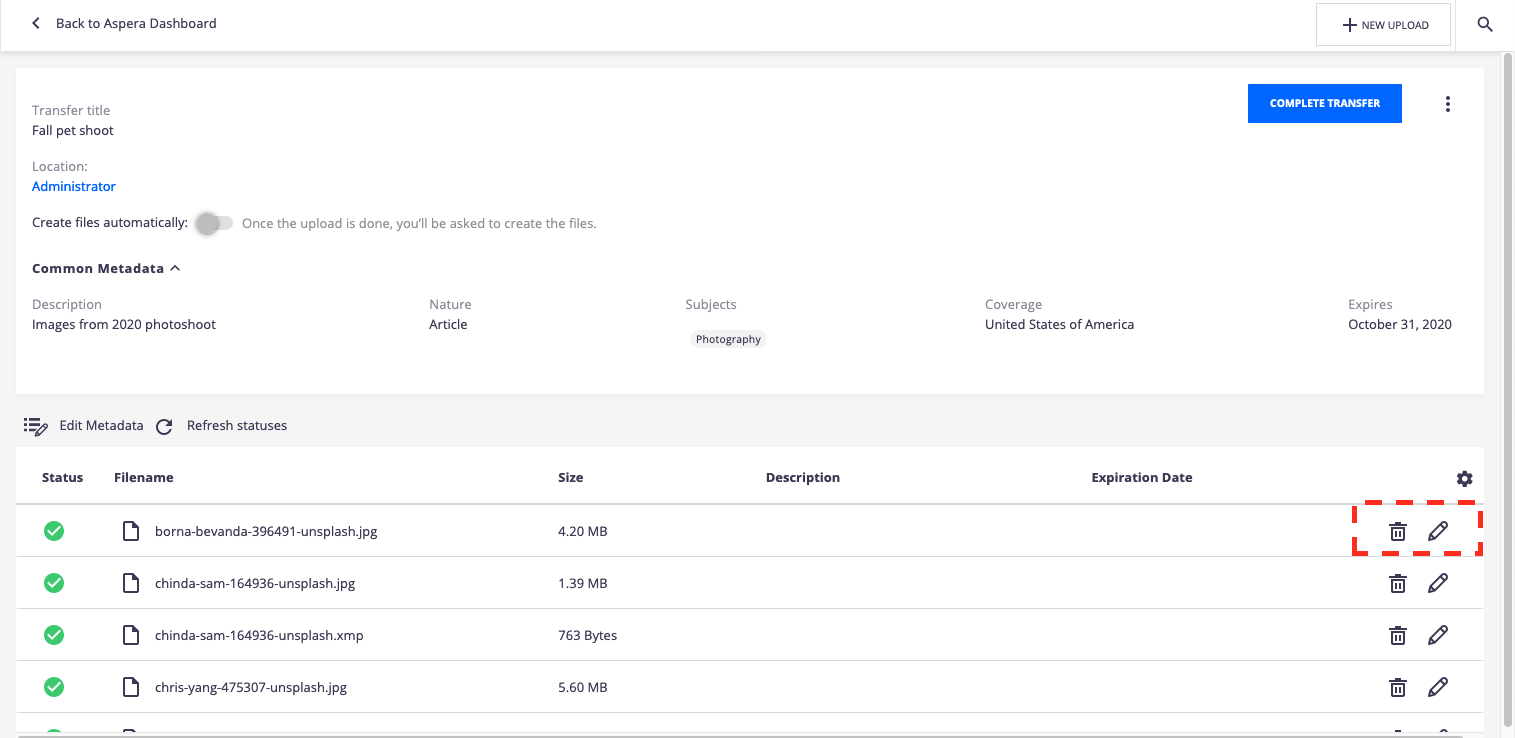Delete chinda-sam-164936-unsplash.jpg with trash icon
The width and height of the screenshot is (1515, 738).
click(x=1398, y=584)
